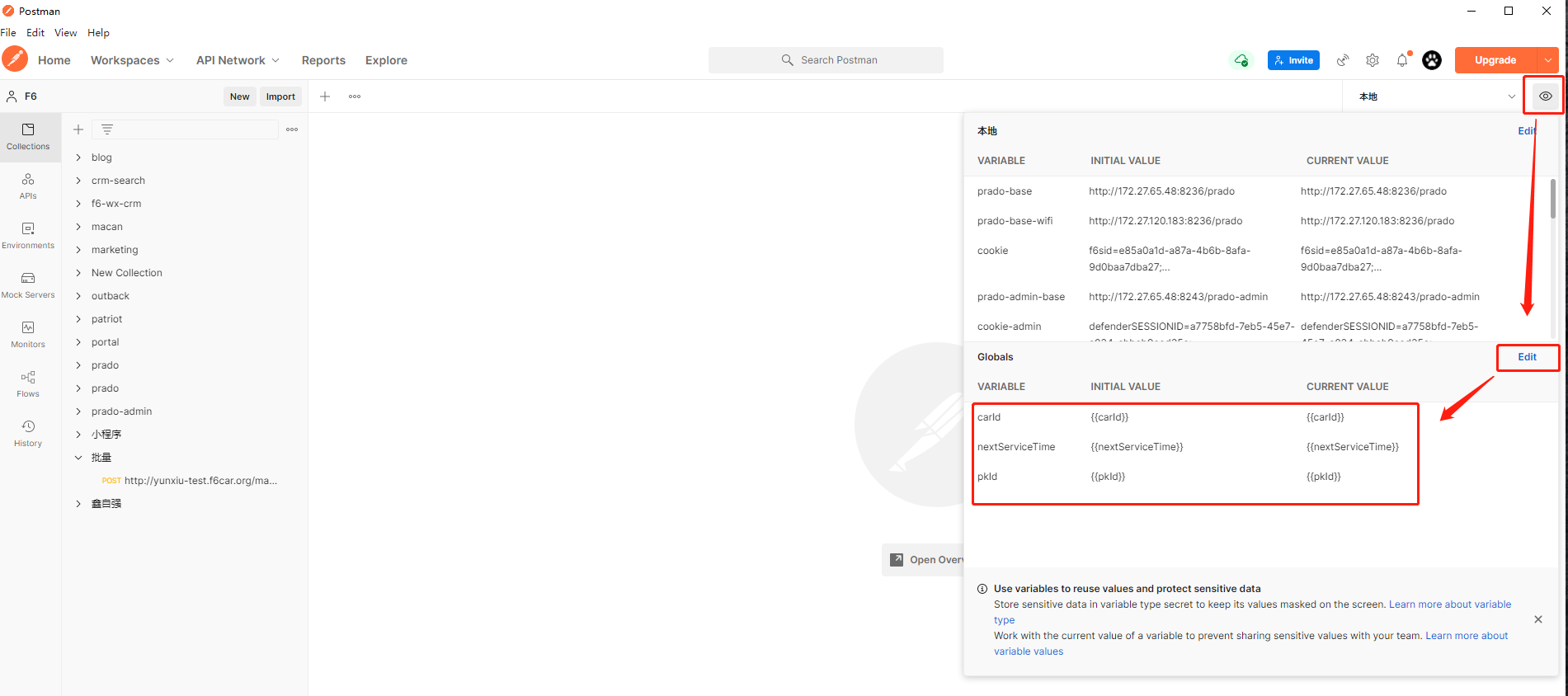Click the collections filter icon
This screenshot has height=696, width=1568.
click(107, 129)
